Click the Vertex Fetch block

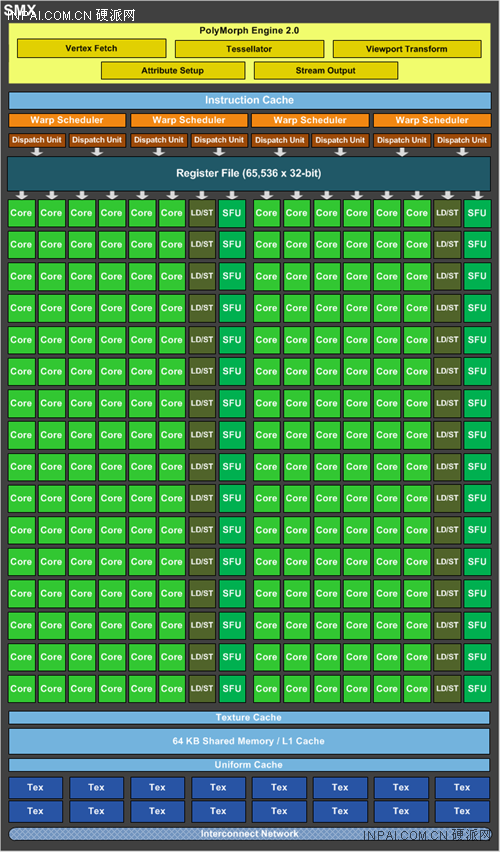coord(91,48)
